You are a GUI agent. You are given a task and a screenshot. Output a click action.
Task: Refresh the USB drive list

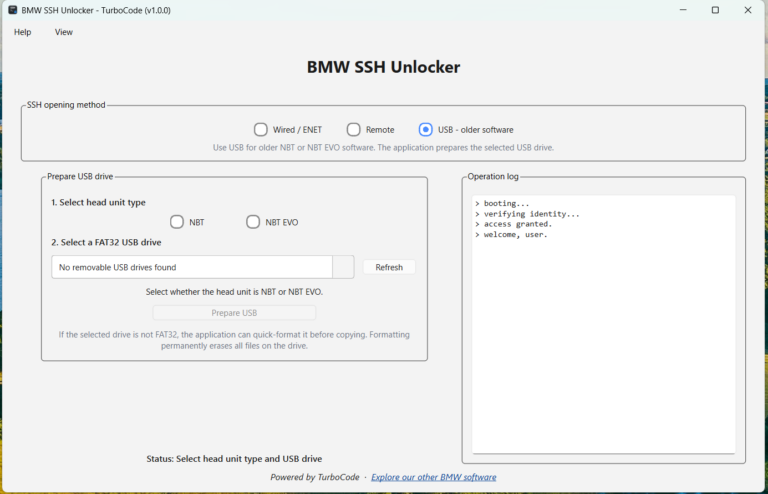(389, 267)
